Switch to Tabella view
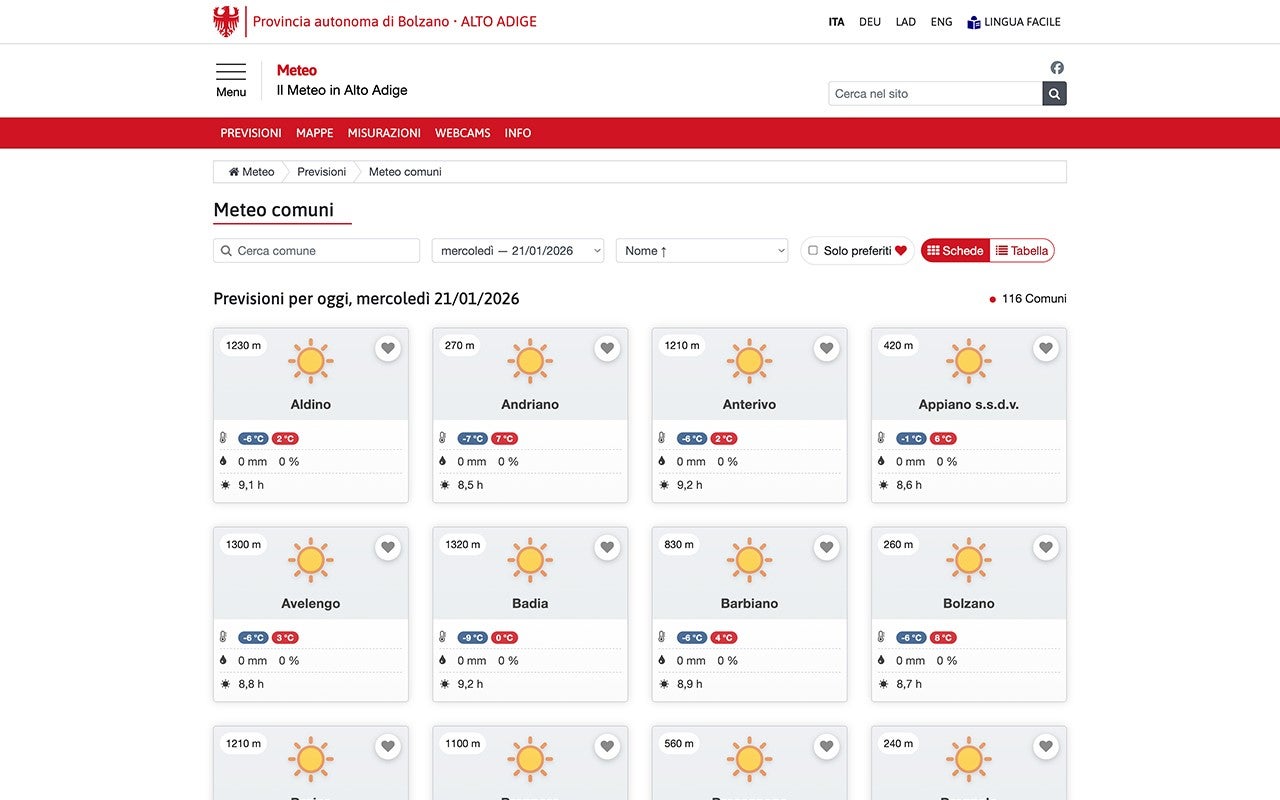This screenshot has width=1280, height=800. pos(1021,251)
